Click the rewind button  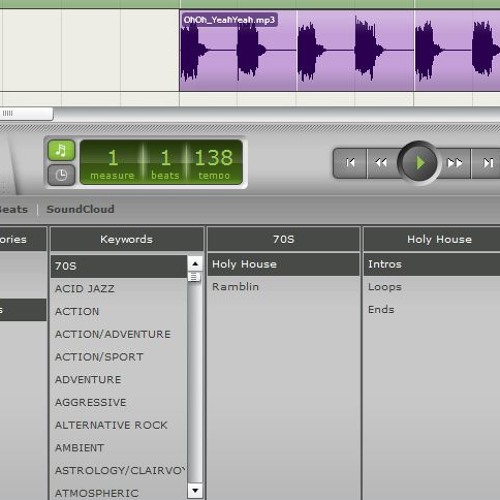coord(382,163)
